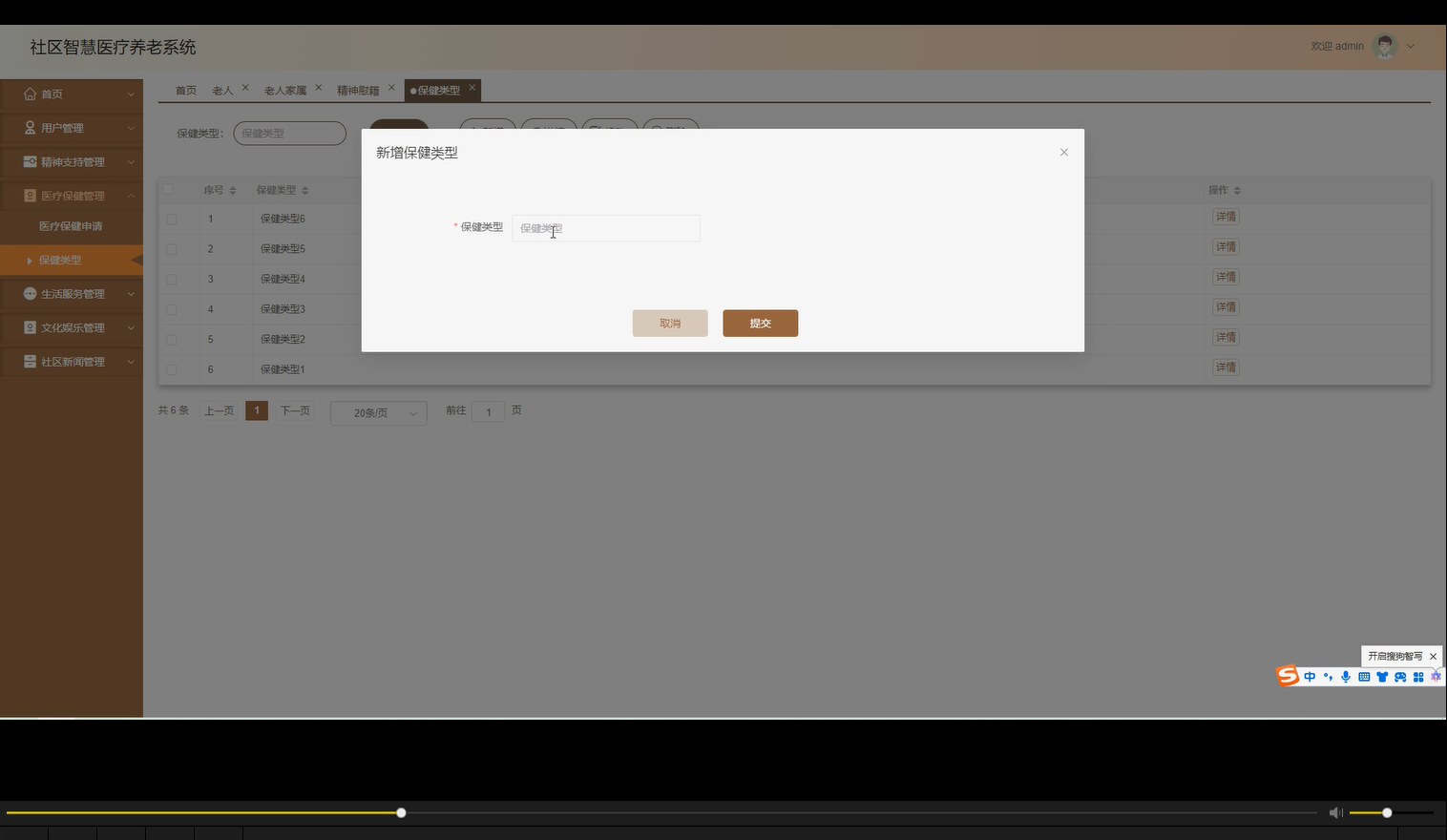Expand the 文化娱乐管理 sidebar menu
The height and width of the screenshot is (840, 1447).
tap(72, 327)
